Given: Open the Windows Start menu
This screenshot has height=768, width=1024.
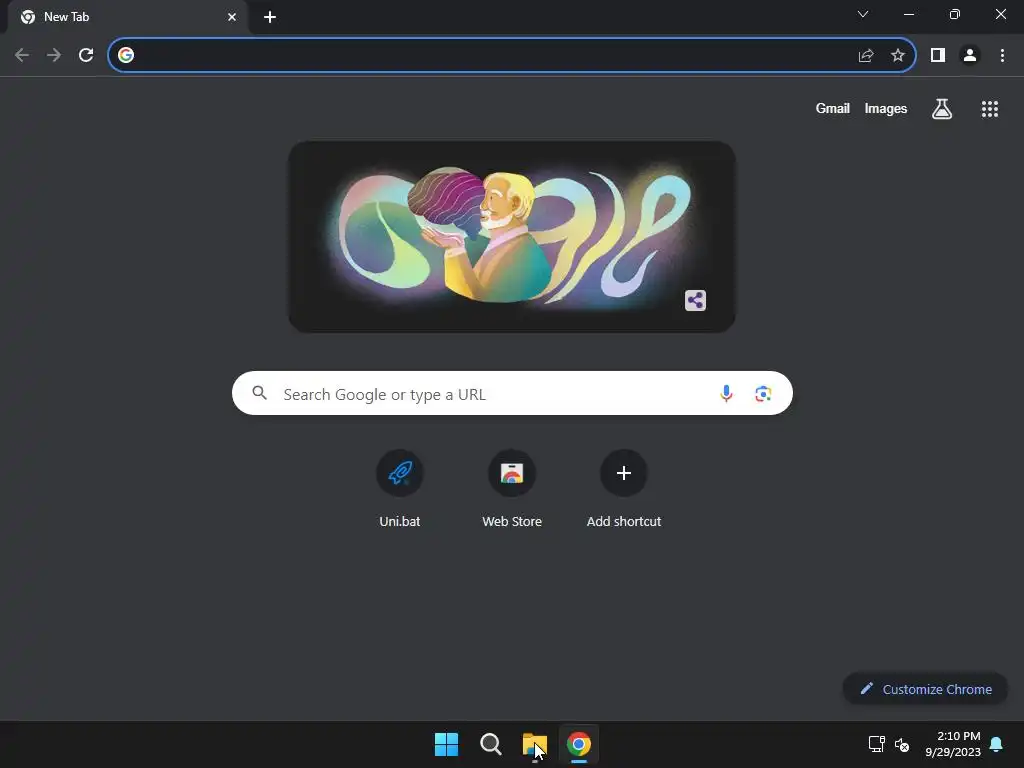Looking at the screenshot, I should click(447, 744).
